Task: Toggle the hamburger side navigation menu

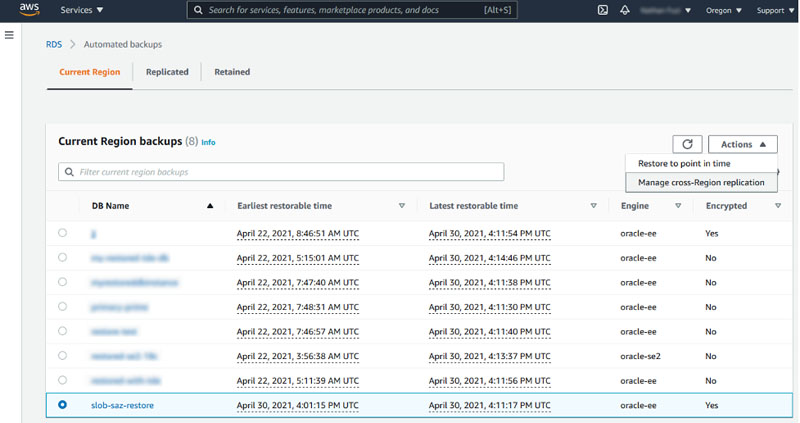Action: pos(9,35)
